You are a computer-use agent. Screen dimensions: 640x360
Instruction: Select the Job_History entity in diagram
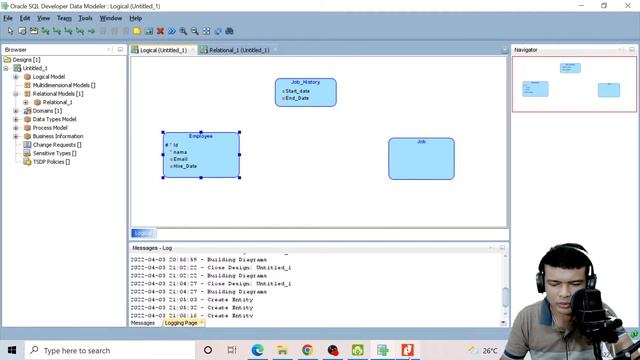306,92
